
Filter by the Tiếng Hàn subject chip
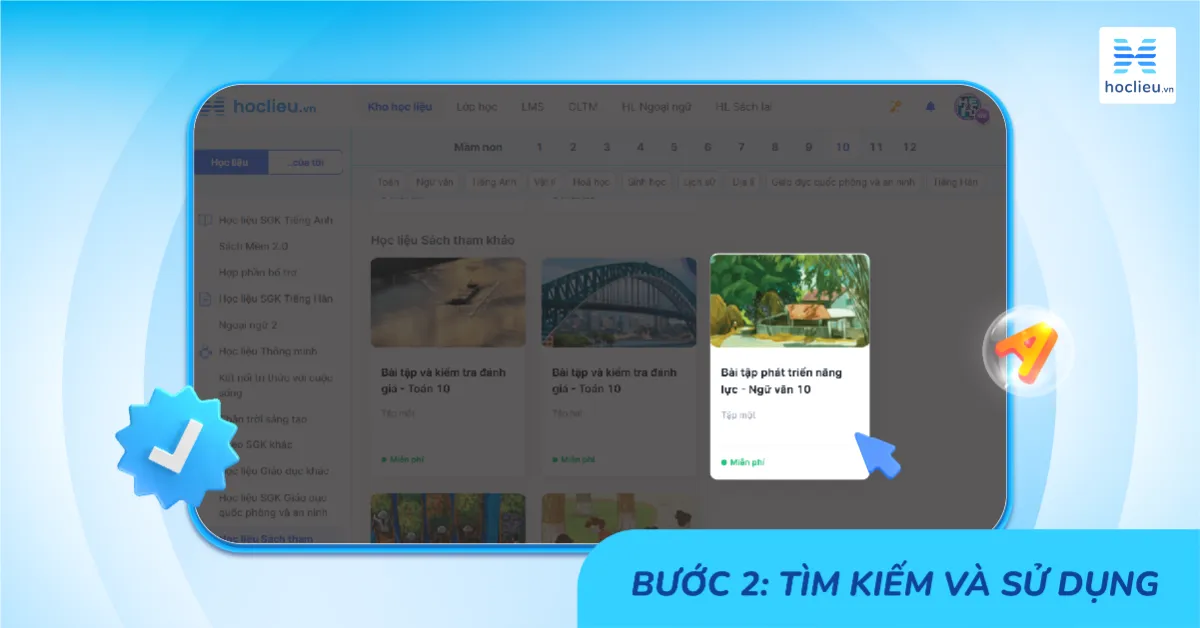coord(955,183)
